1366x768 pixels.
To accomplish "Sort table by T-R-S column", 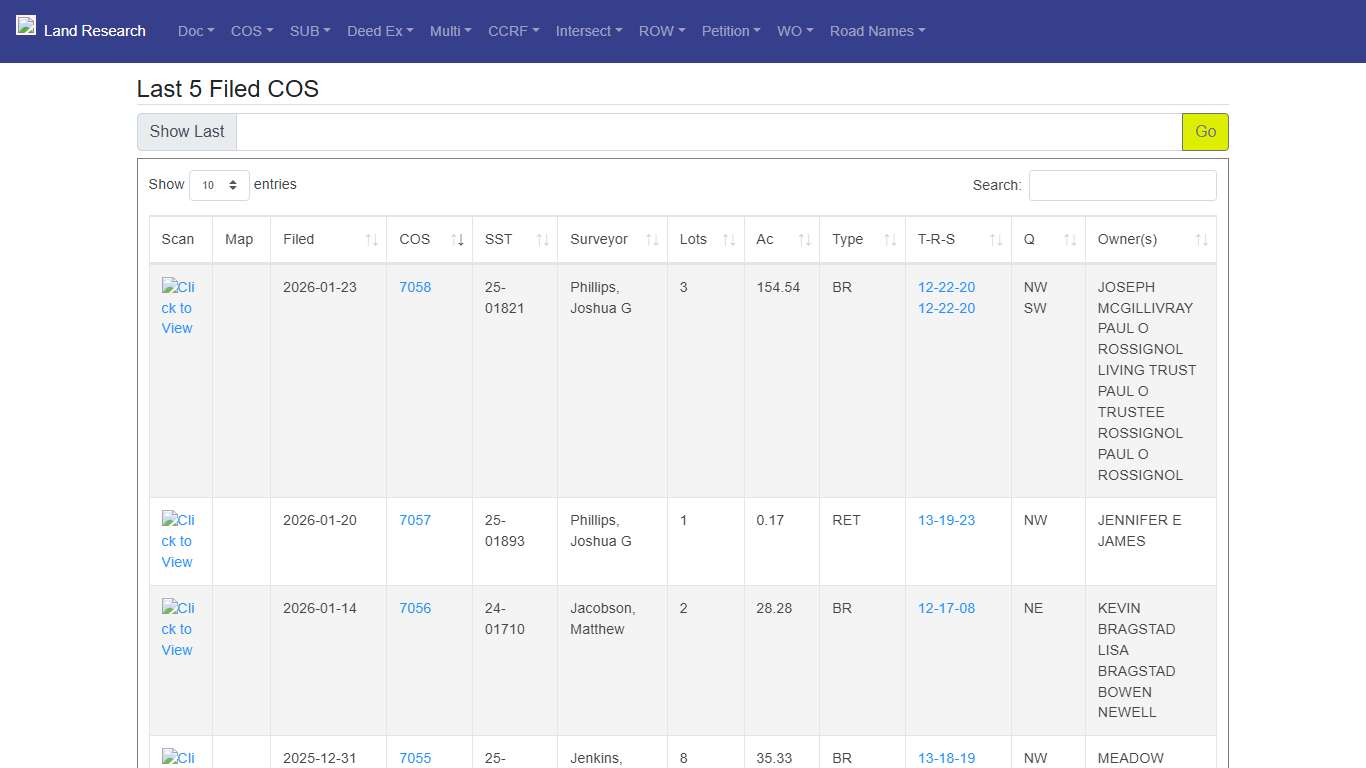I will [957, 240].
